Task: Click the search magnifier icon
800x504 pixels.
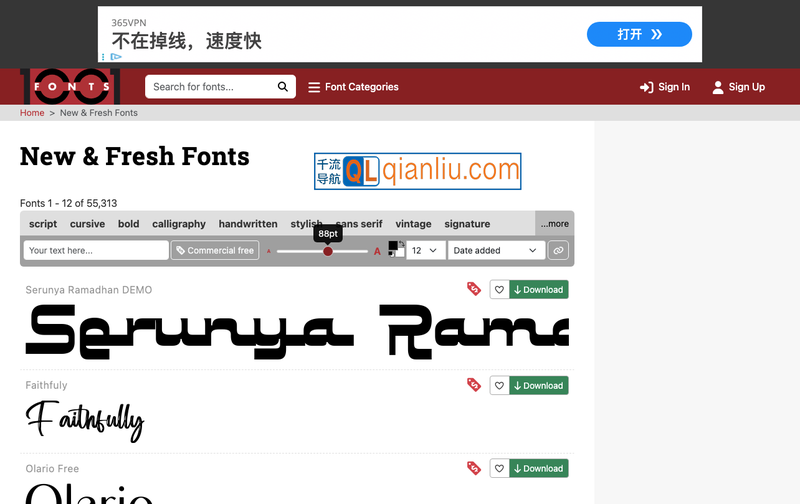Action: [x=283, y=87]
